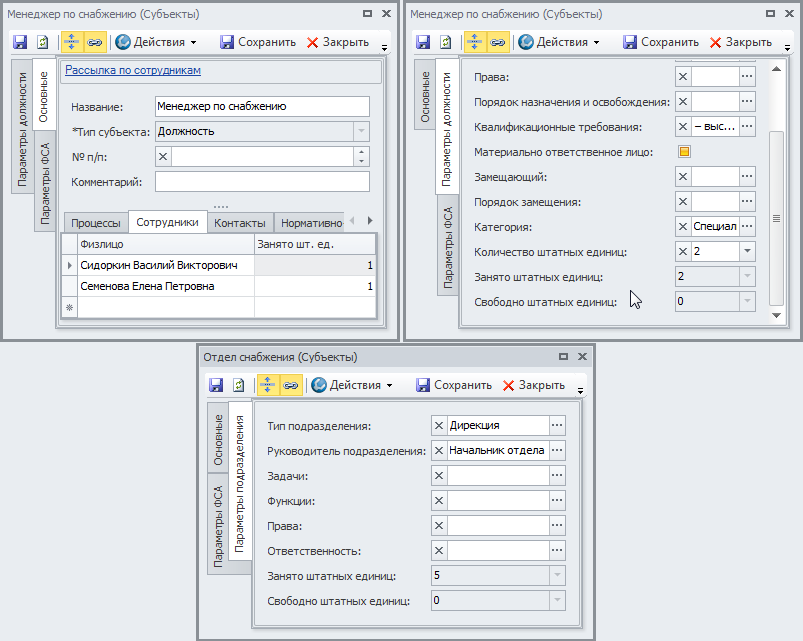Click the chain link icon in Отдел снабжения toolbar

[291, 385]
